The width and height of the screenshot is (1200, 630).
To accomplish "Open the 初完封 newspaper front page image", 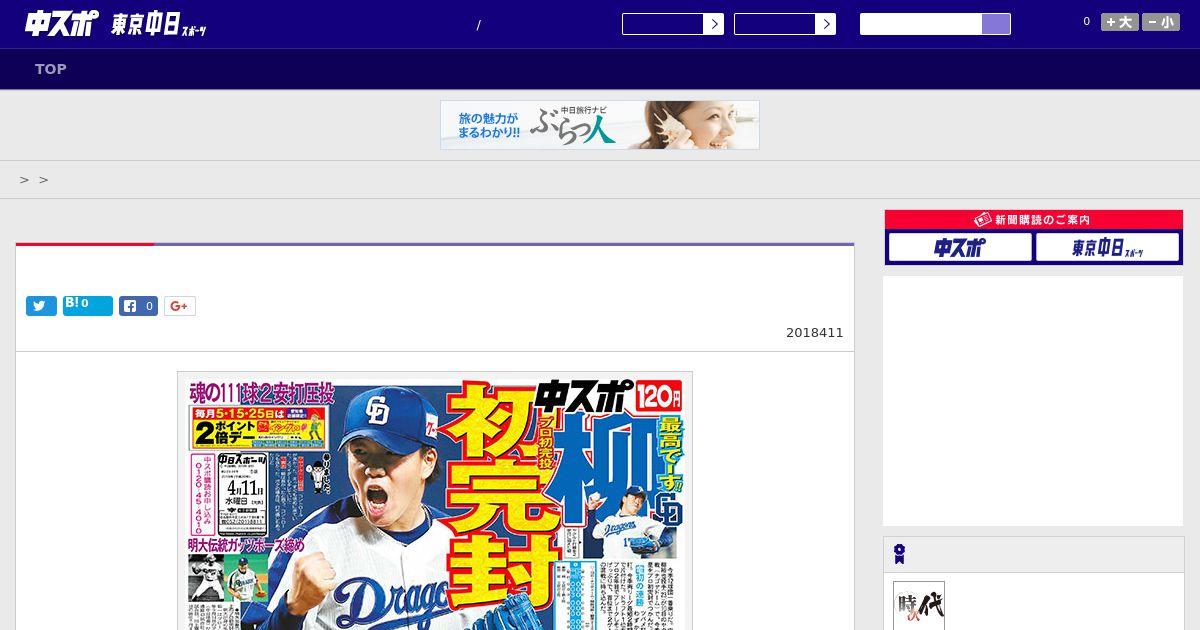I will pos(435,501).
